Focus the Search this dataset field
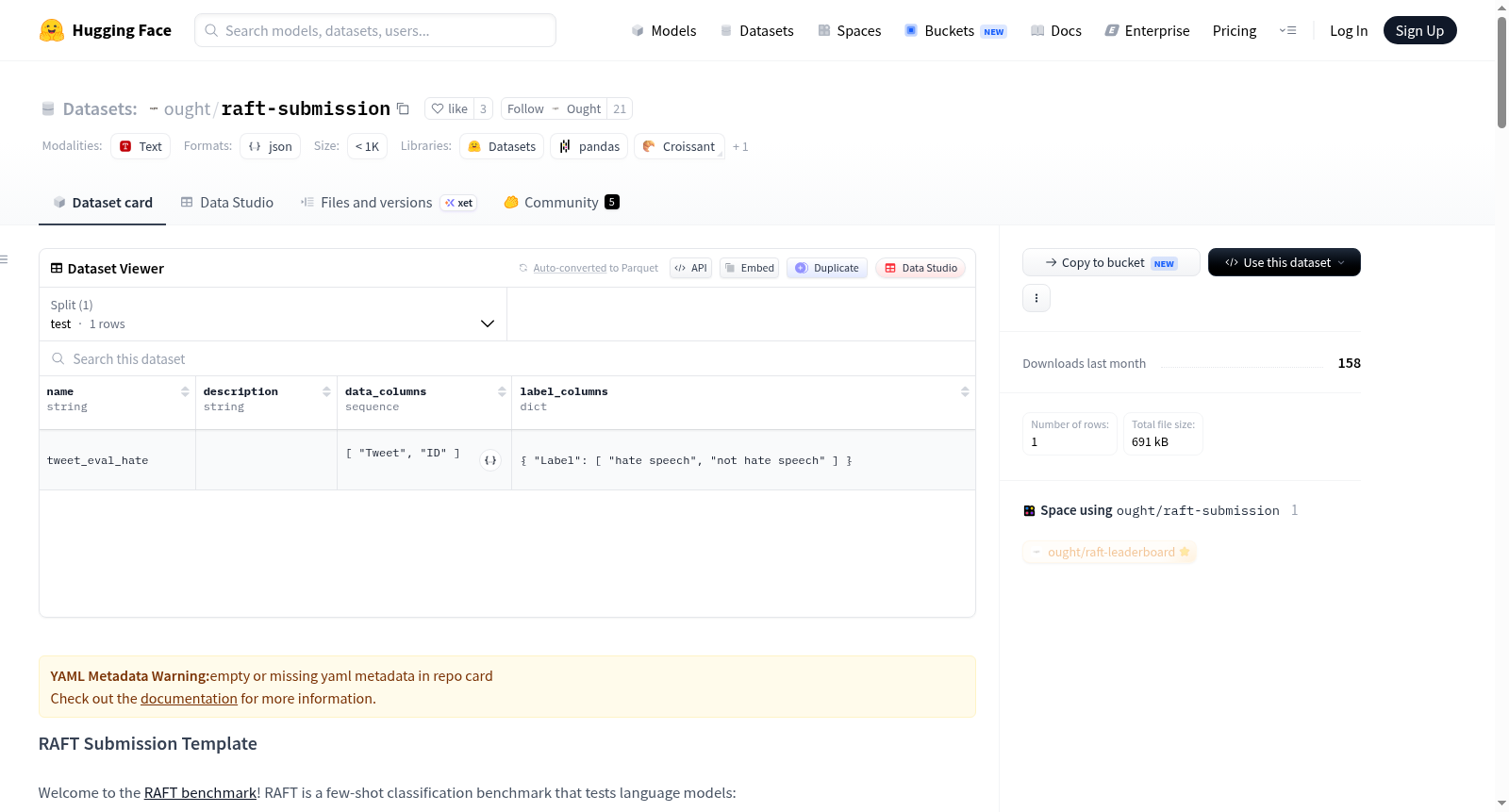 click(507, 358)
